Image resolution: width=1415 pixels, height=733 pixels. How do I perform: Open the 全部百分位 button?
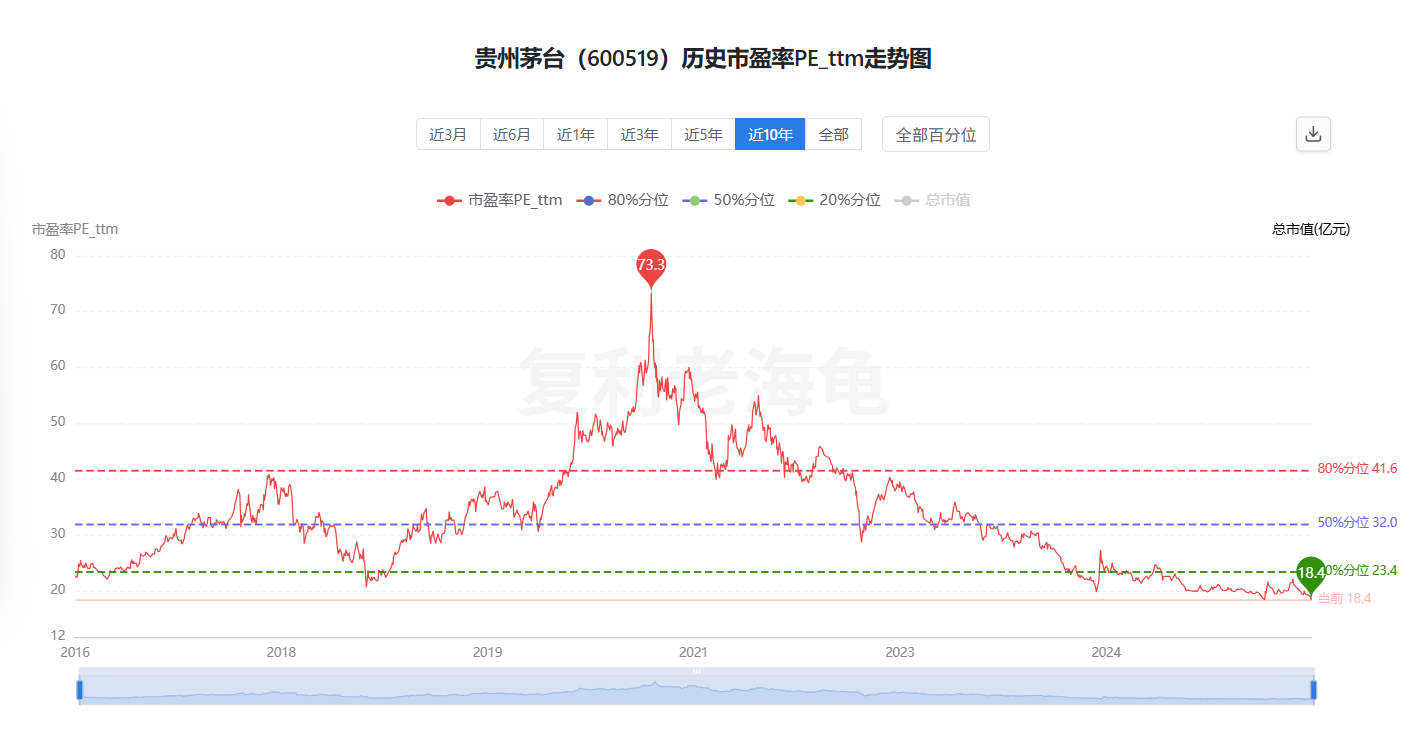click(936, 134)
